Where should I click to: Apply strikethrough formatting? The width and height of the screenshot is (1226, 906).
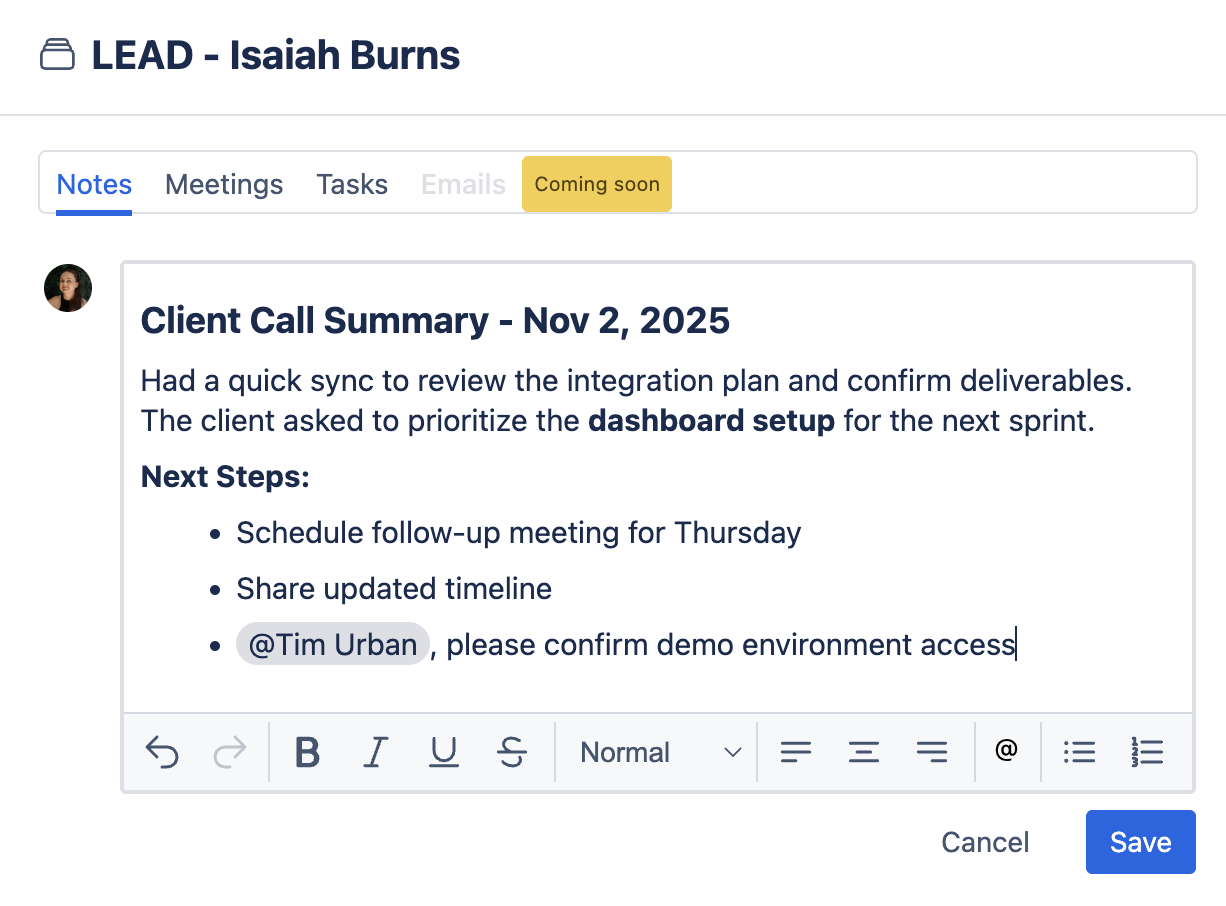pos(512,752)
